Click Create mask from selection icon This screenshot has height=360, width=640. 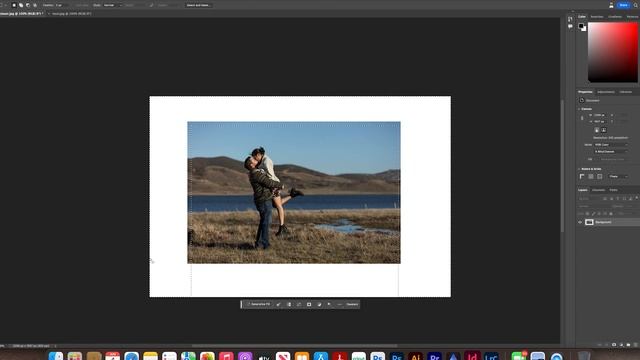(x=309, y=304)
